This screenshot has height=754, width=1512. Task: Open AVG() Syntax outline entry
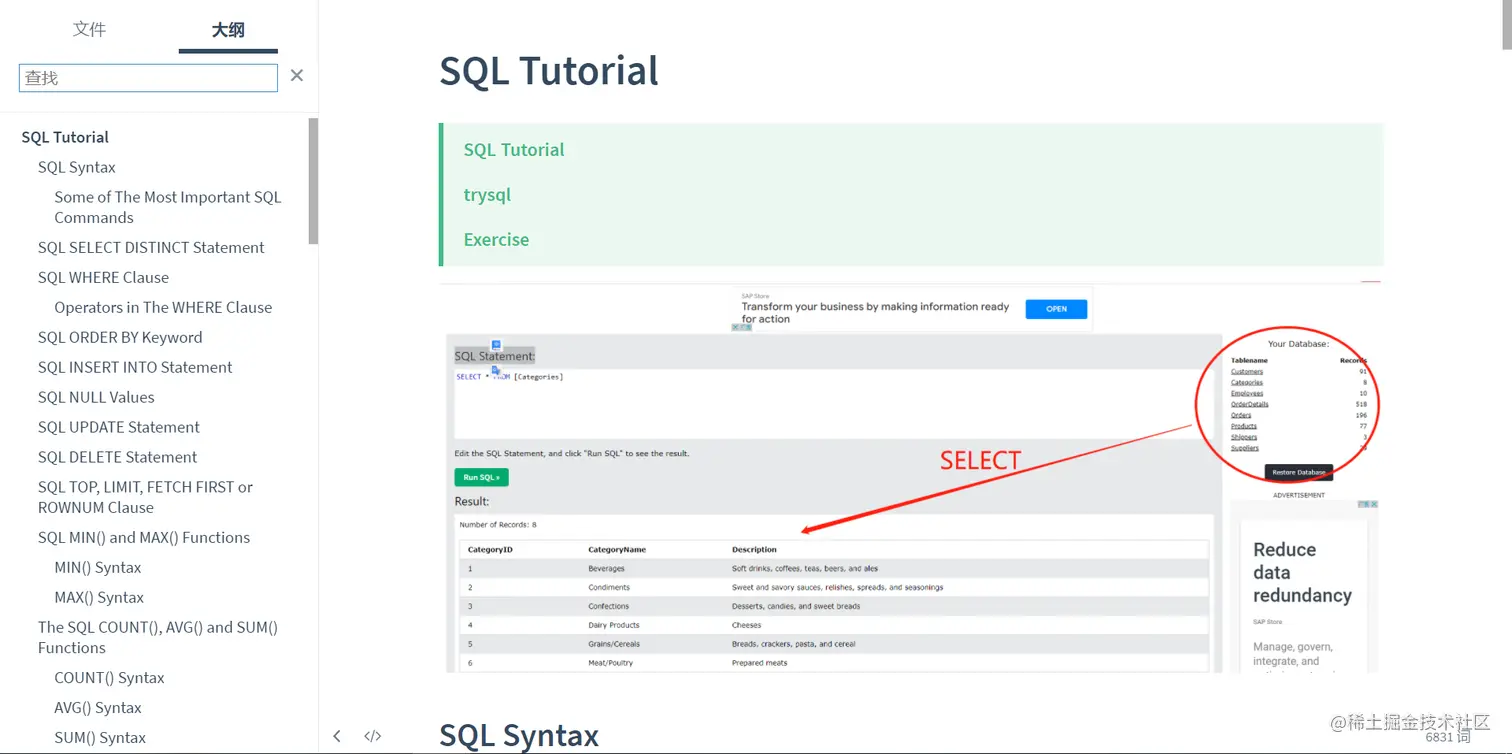point(98,707)
